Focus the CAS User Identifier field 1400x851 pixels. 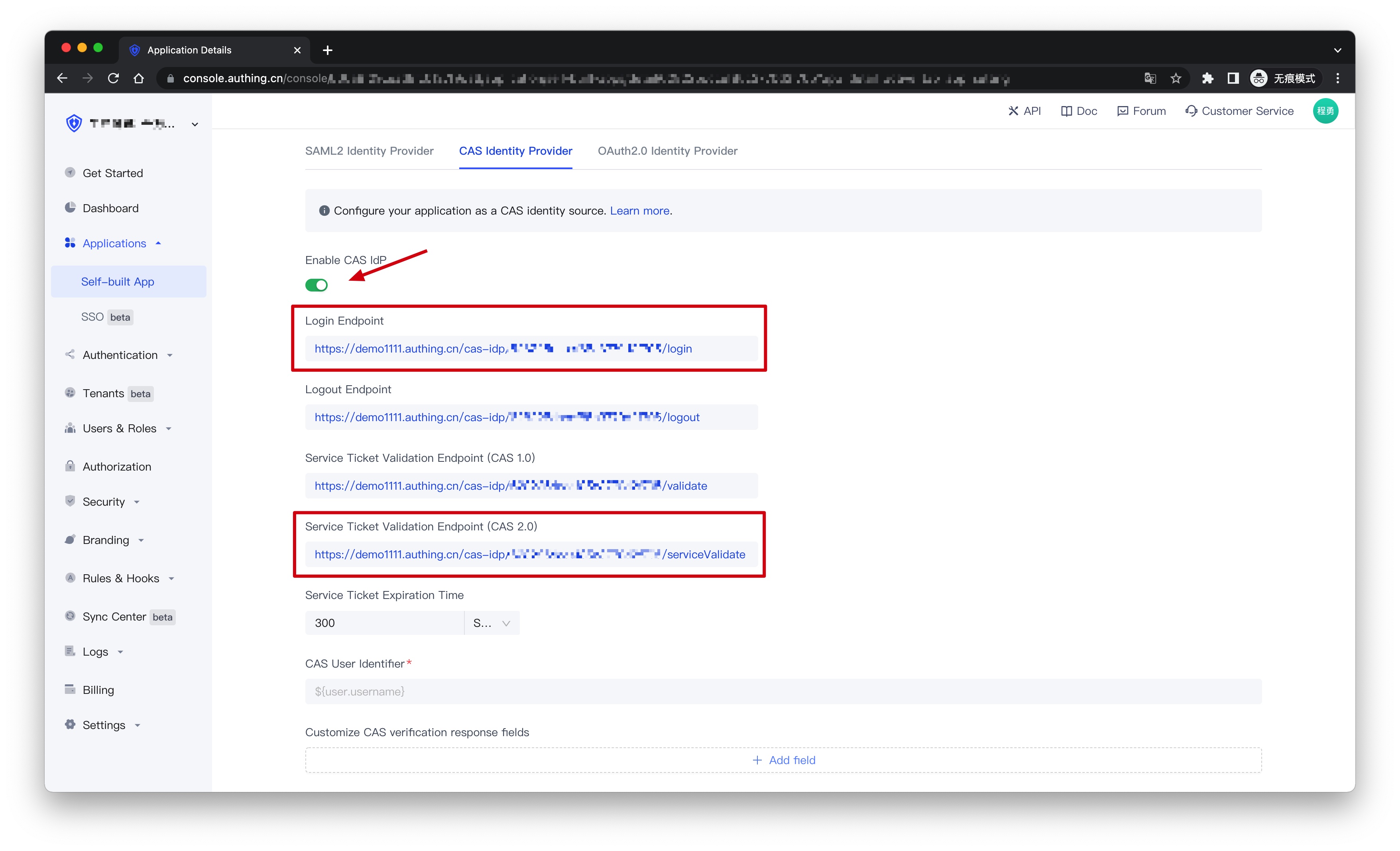coord(784,691)
